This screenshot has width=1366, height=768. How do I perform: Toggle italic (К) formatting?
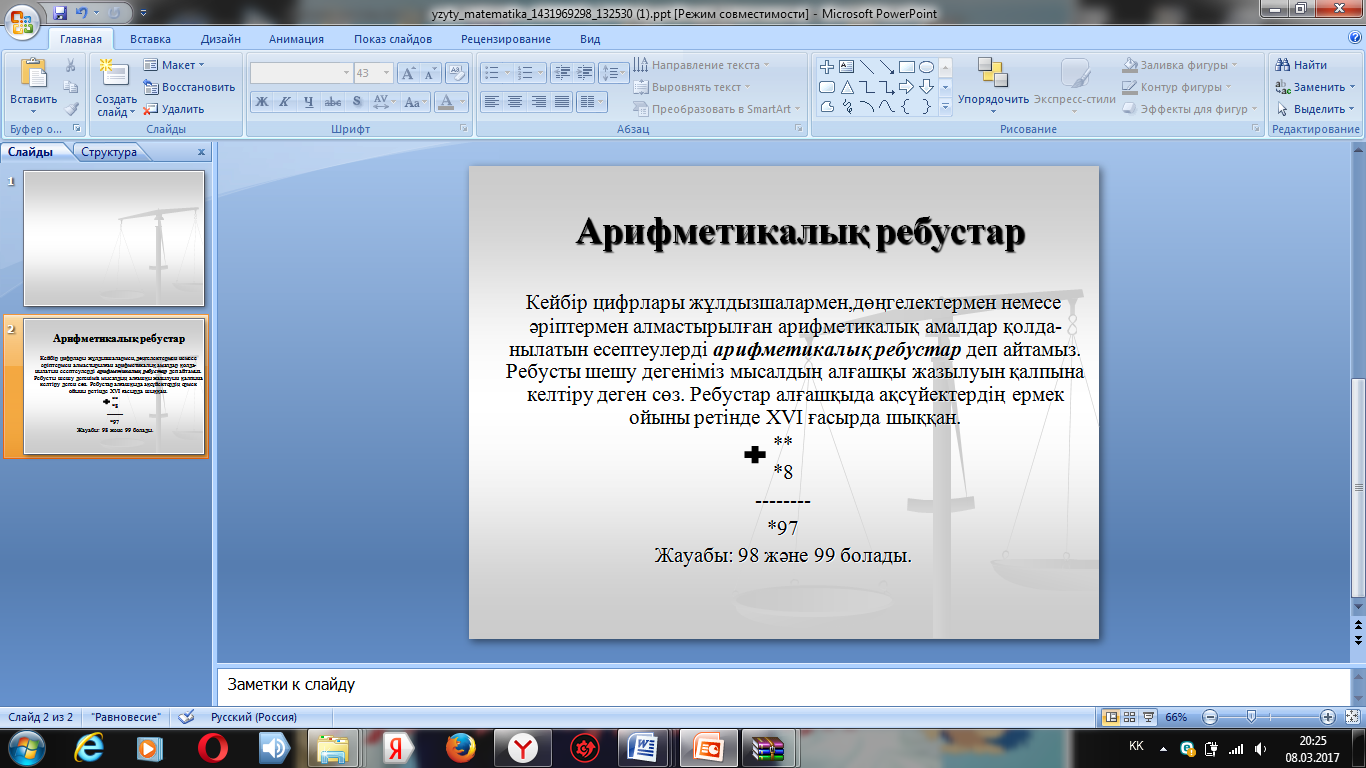click(284, 102)
